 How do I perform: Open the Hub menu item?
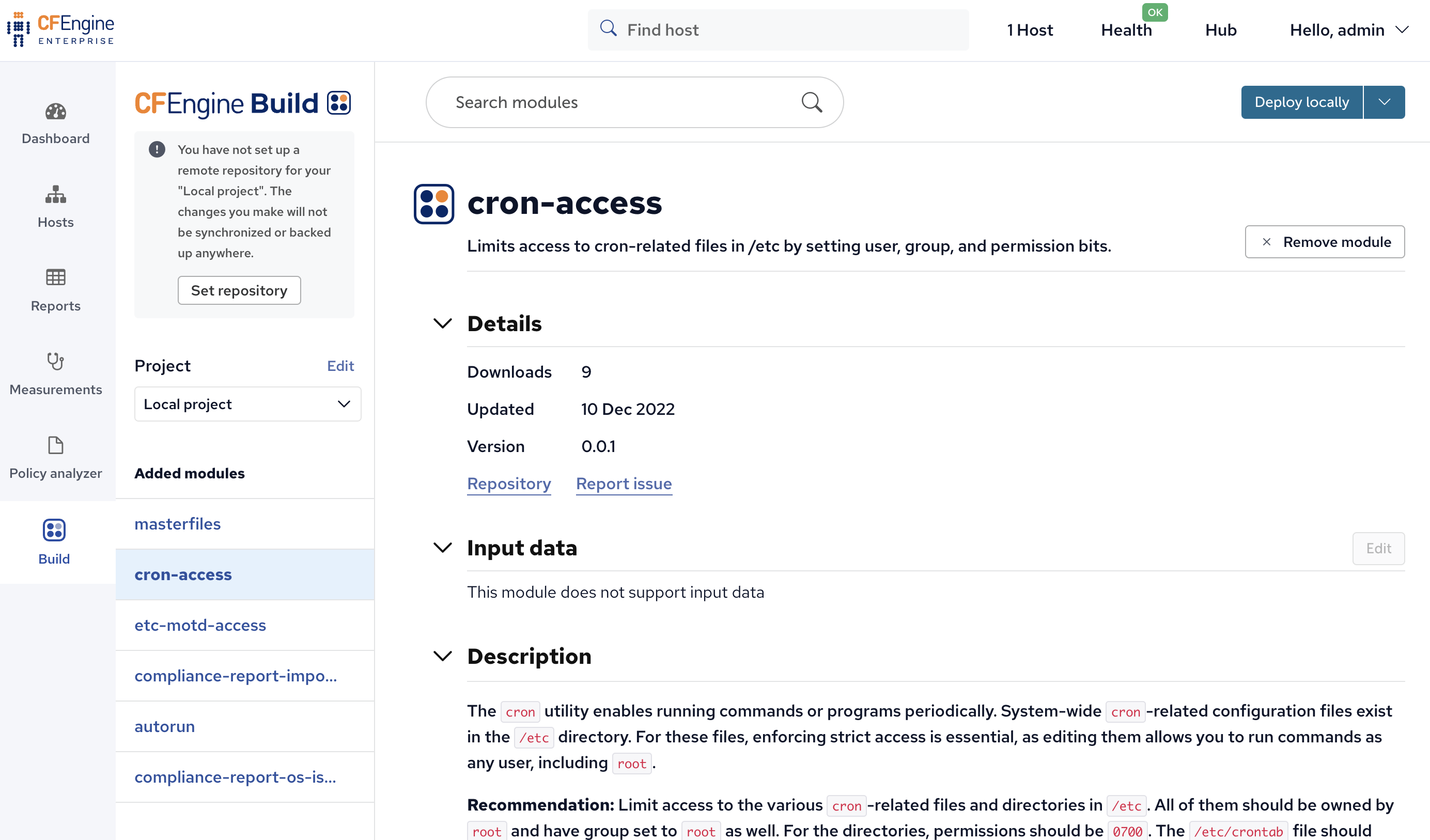[x=1221, y=30]
